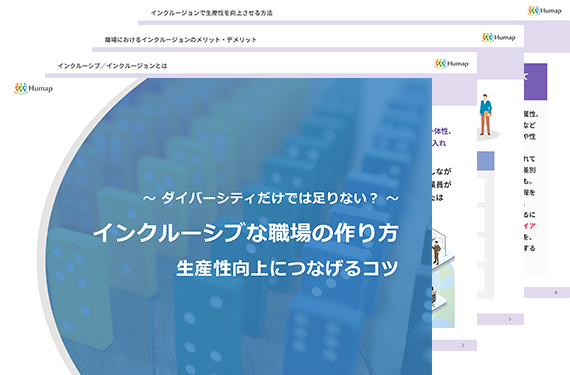The width and height of the screenshot is (570, 375).
Task: Click the red highlighted text イア on the right slide
Action: (529, 226)
